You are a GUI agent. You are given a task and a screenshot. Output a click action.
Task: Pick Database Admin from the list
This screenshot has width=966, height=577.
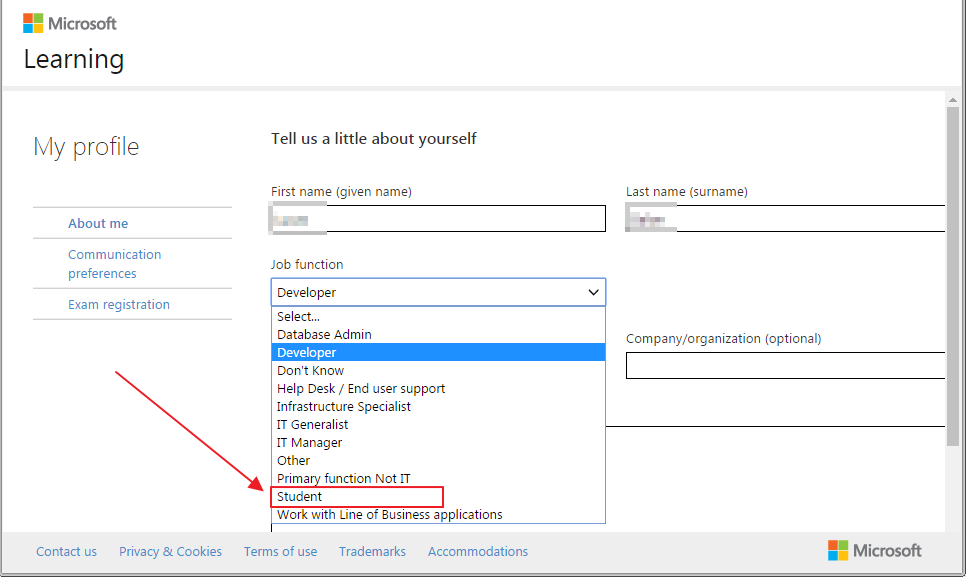438,334
